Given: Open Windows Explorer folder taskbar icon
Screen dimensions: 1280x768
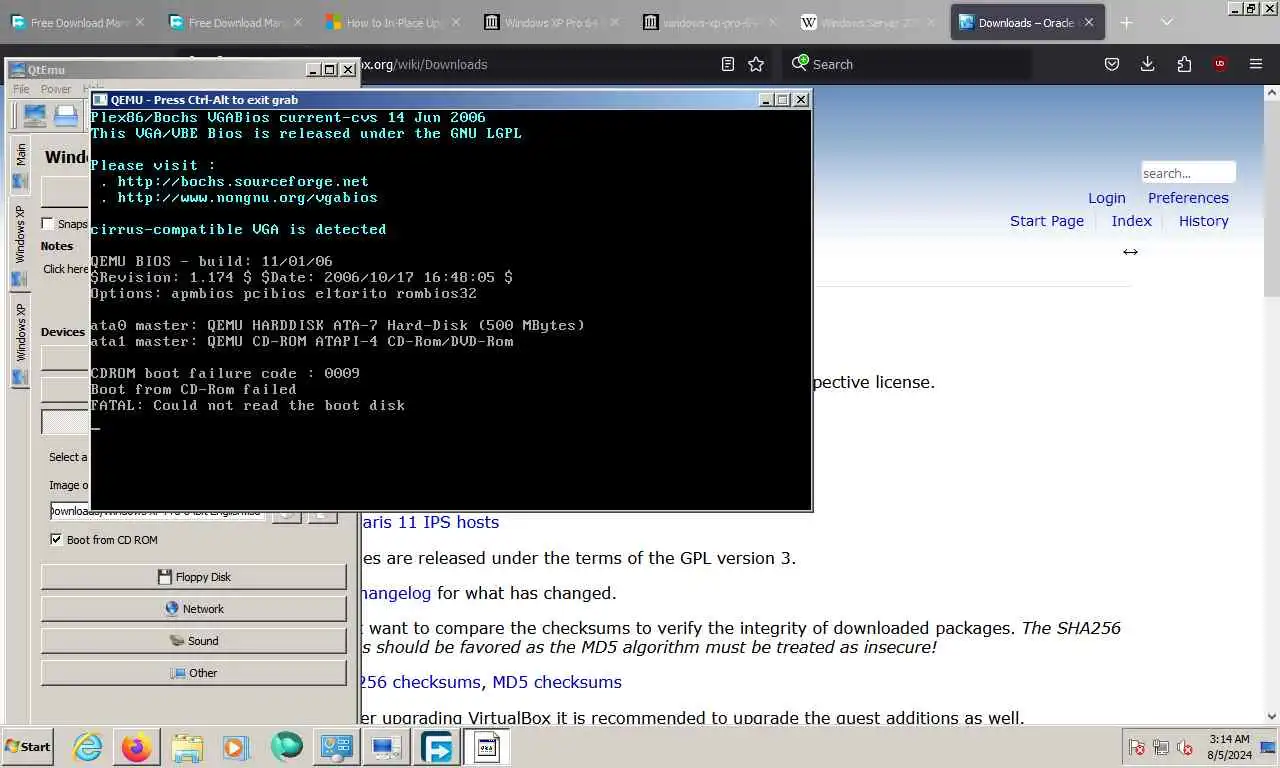Looking at the screenshot, I should click(x=187, y=747).
